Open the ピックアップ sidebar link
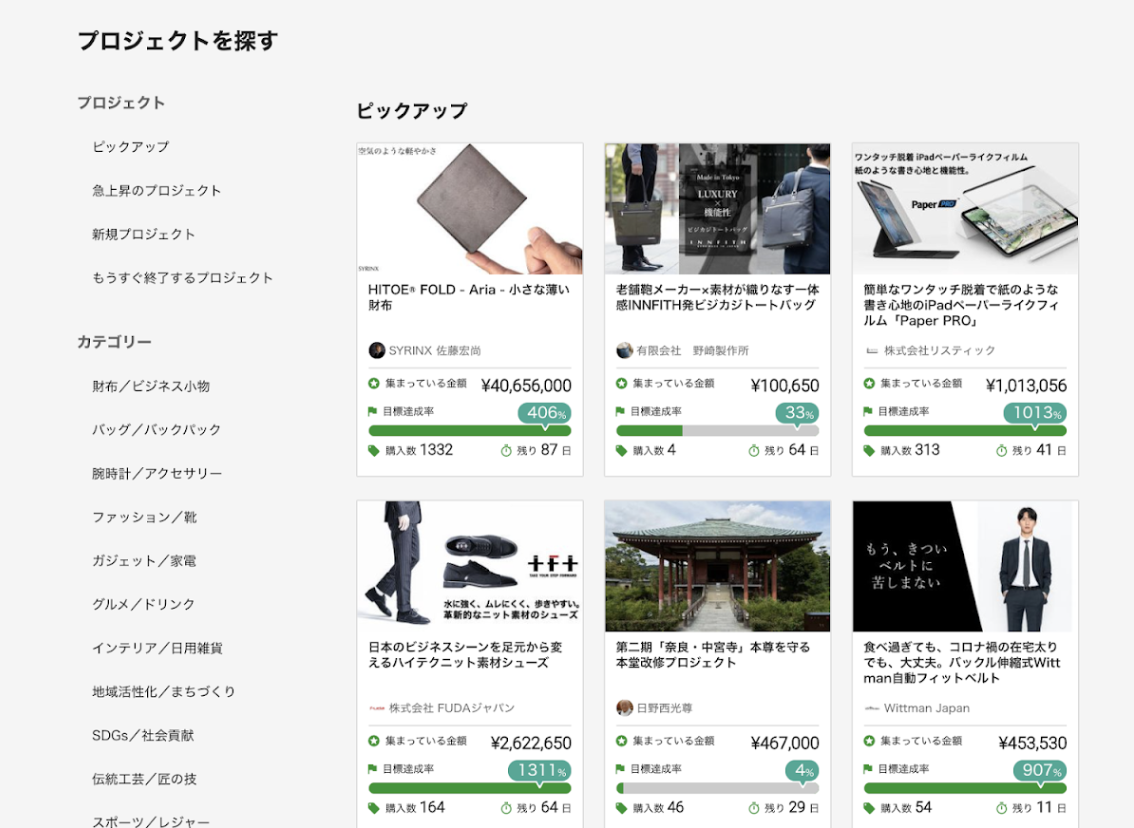This screenshot has height=828, width=1134. pyautogui.click(x=130, y=147)
